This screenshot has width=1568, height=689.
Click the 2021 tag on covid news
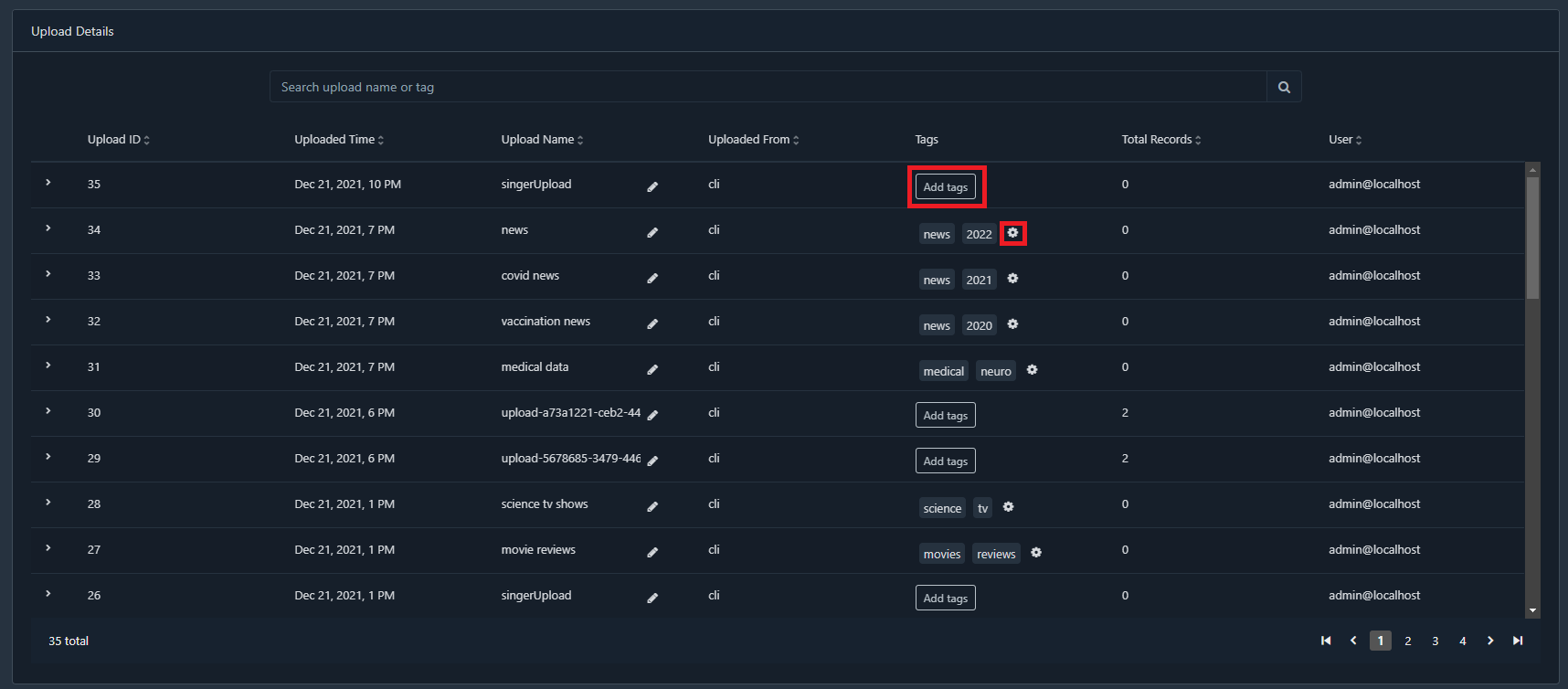(x=979, y=280)
